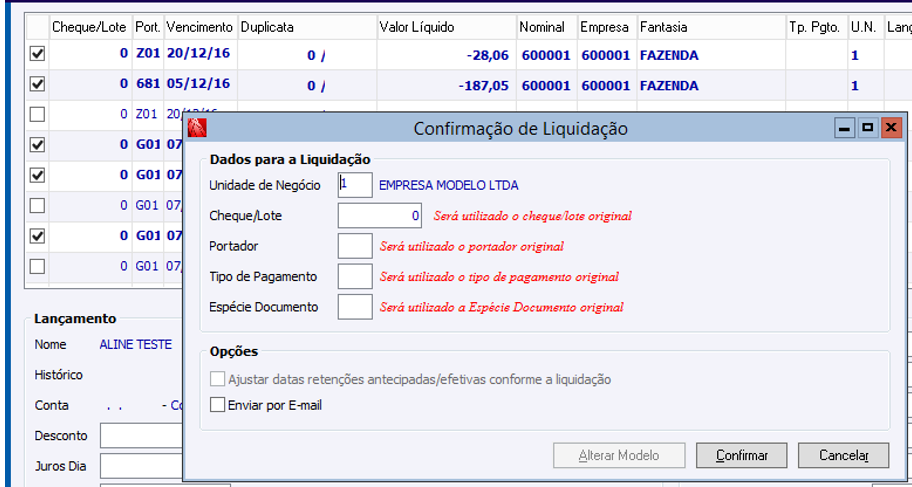Image resolution: width=912 pixels, height=487 pixels.
Task: Uncheck the row with Valor Líquido -187,05
Action: click(x=37, y=84)
